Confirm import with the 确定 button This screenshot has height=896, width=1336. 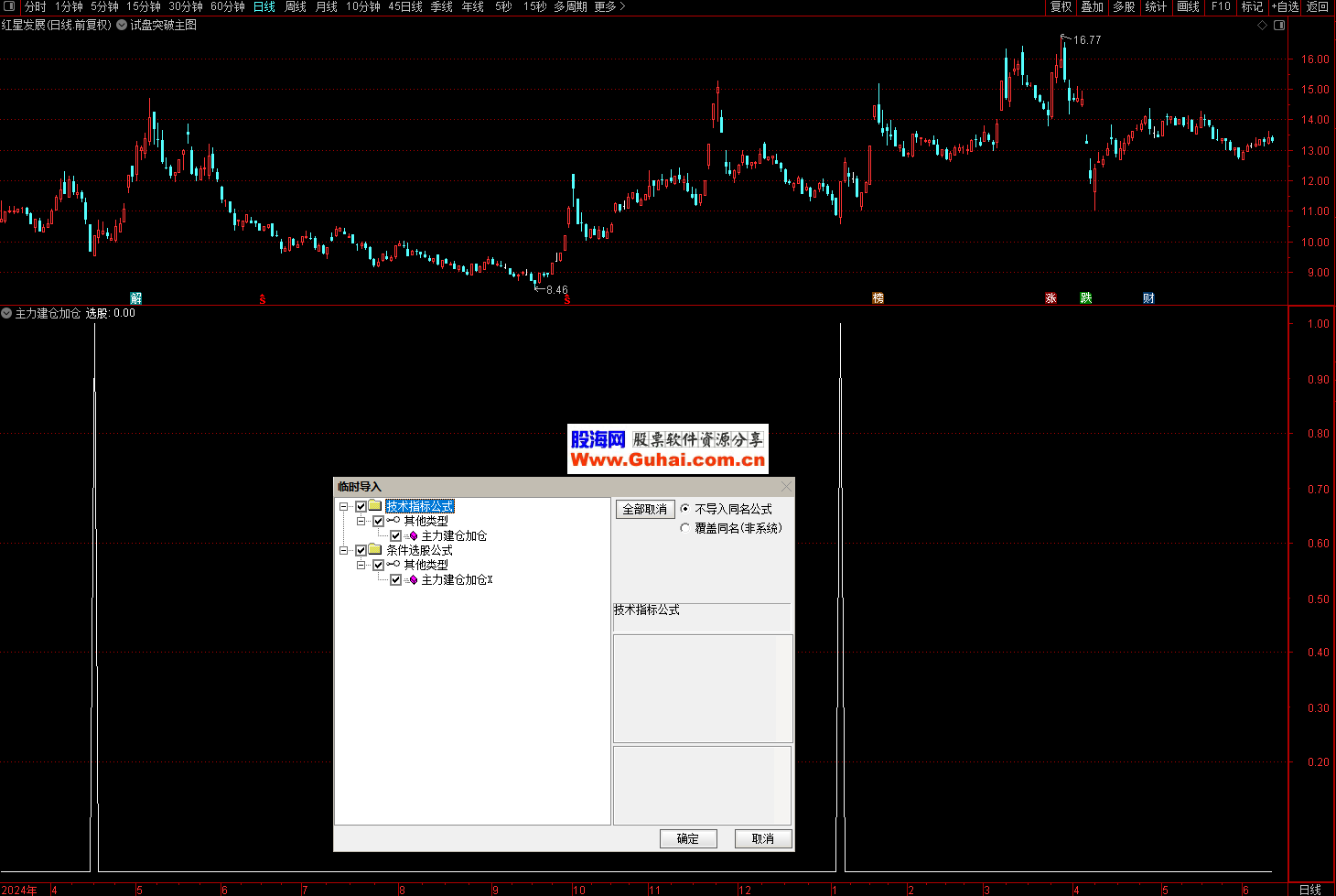[x=688, y=838]
